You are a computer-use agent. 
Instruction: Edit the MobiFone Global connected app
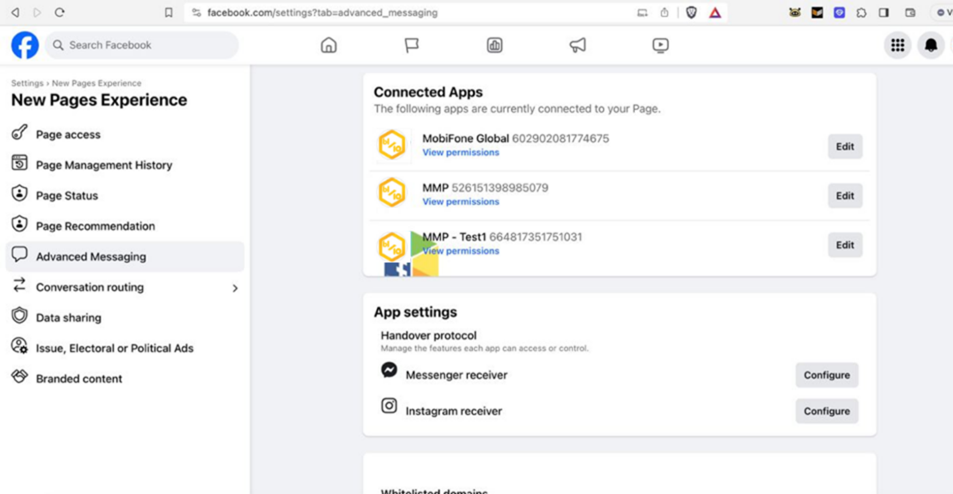tap(844, 147)
